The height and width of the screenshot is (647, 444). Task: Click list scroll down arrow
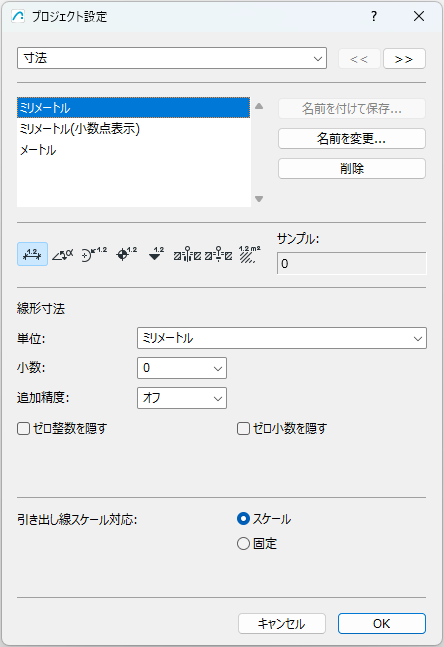click(259, 199)
